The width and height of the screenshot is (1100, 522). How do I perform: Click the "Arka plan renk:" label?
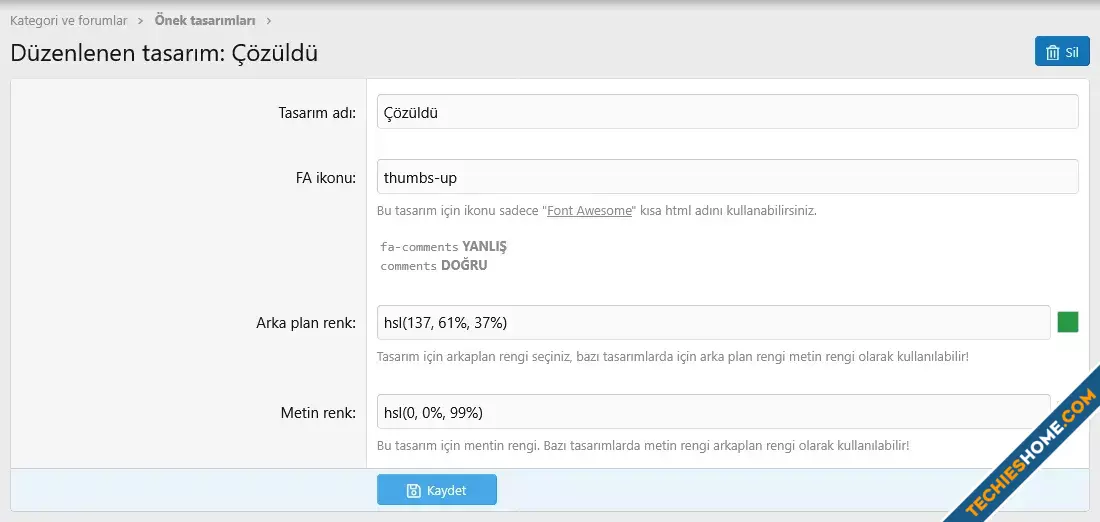[307, 323]
